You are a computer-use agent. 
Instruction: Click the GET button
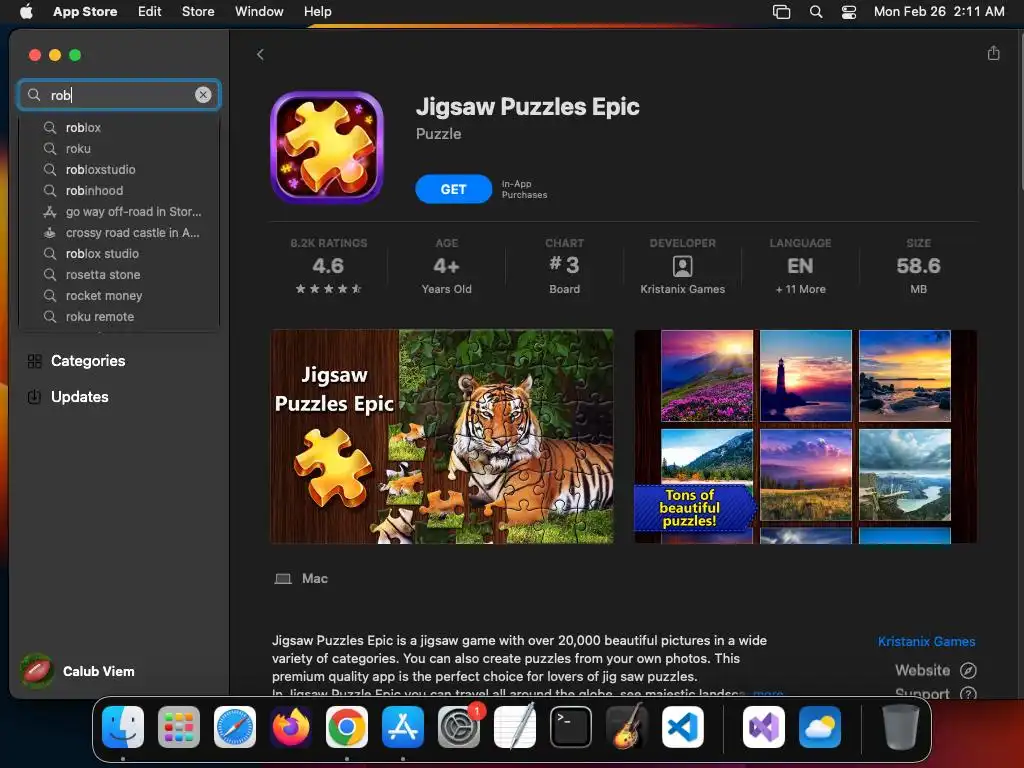pyautogui.click(x=453, y=189)
